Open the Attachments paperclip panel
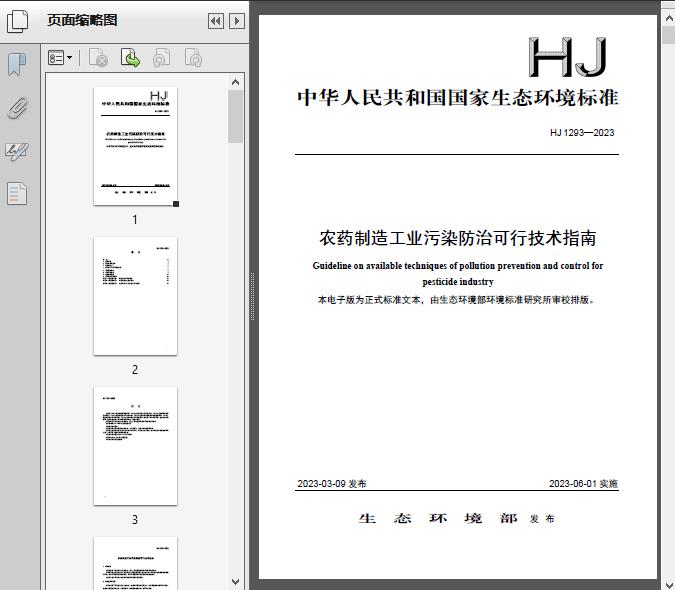The height and width of the screenshot is (590, 675). pos(18,108)
